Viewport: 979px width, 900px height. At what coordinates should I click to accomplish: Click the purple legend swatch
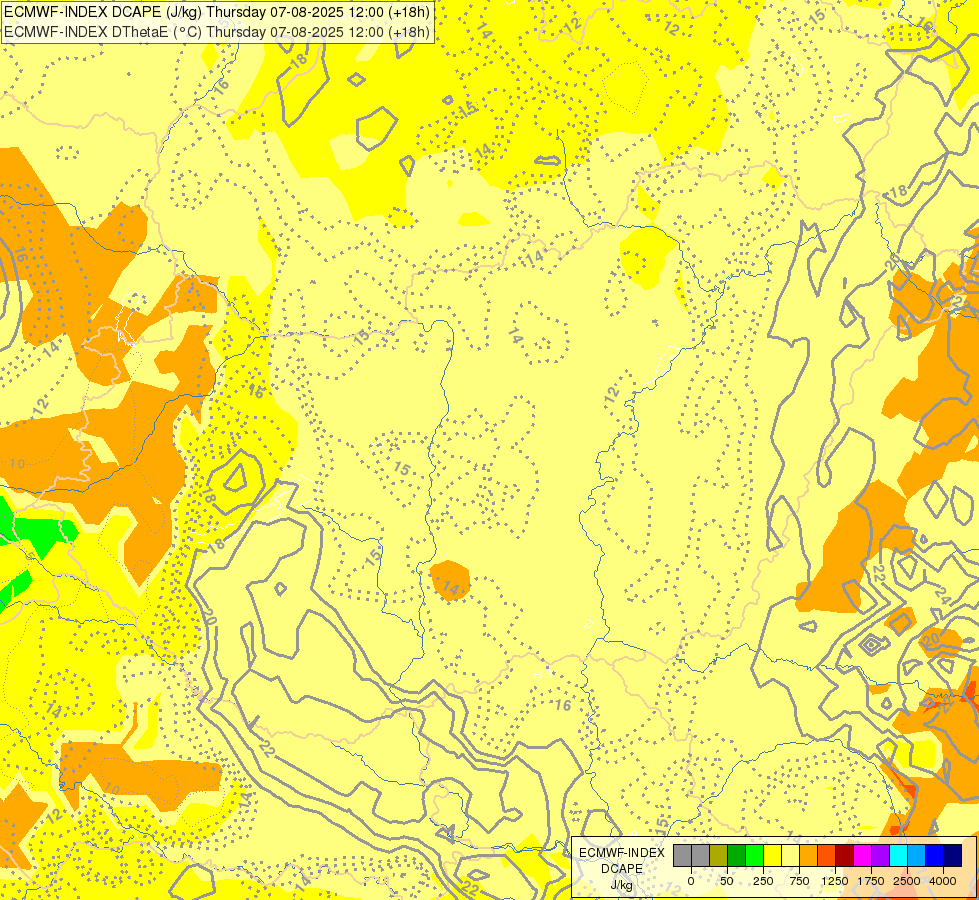(880, 855)
